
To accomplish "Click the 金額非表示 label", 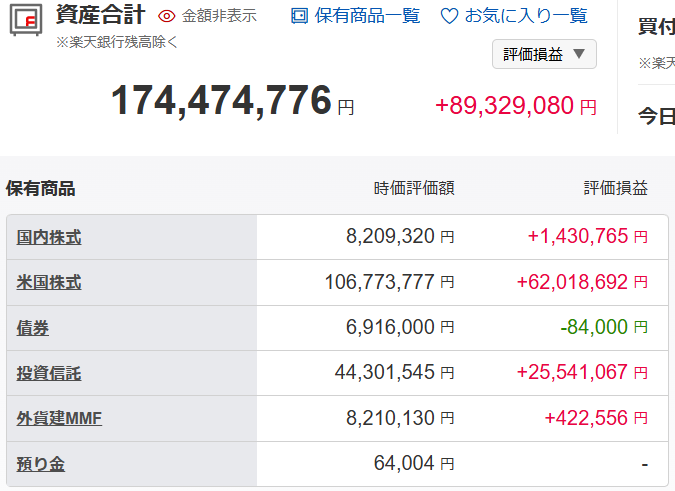I will point(219,16).
